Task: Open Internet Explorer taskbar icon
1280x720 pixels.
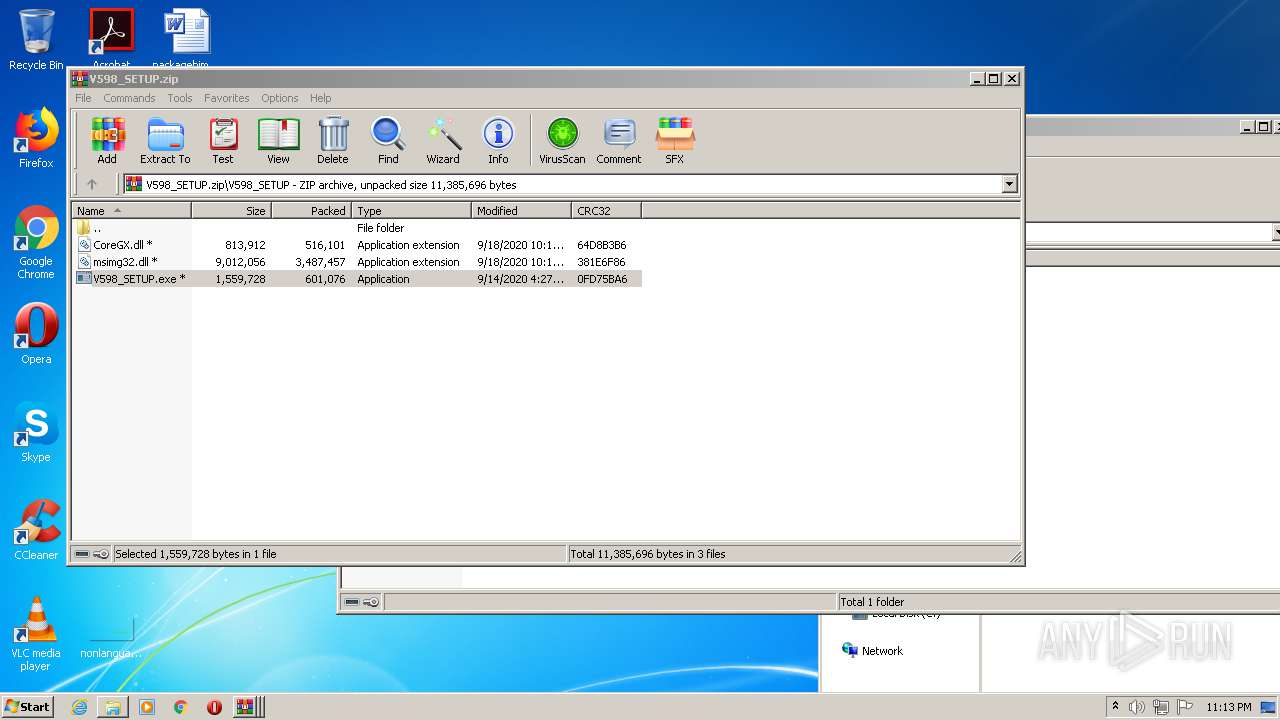Action: [x=79, y=707]
